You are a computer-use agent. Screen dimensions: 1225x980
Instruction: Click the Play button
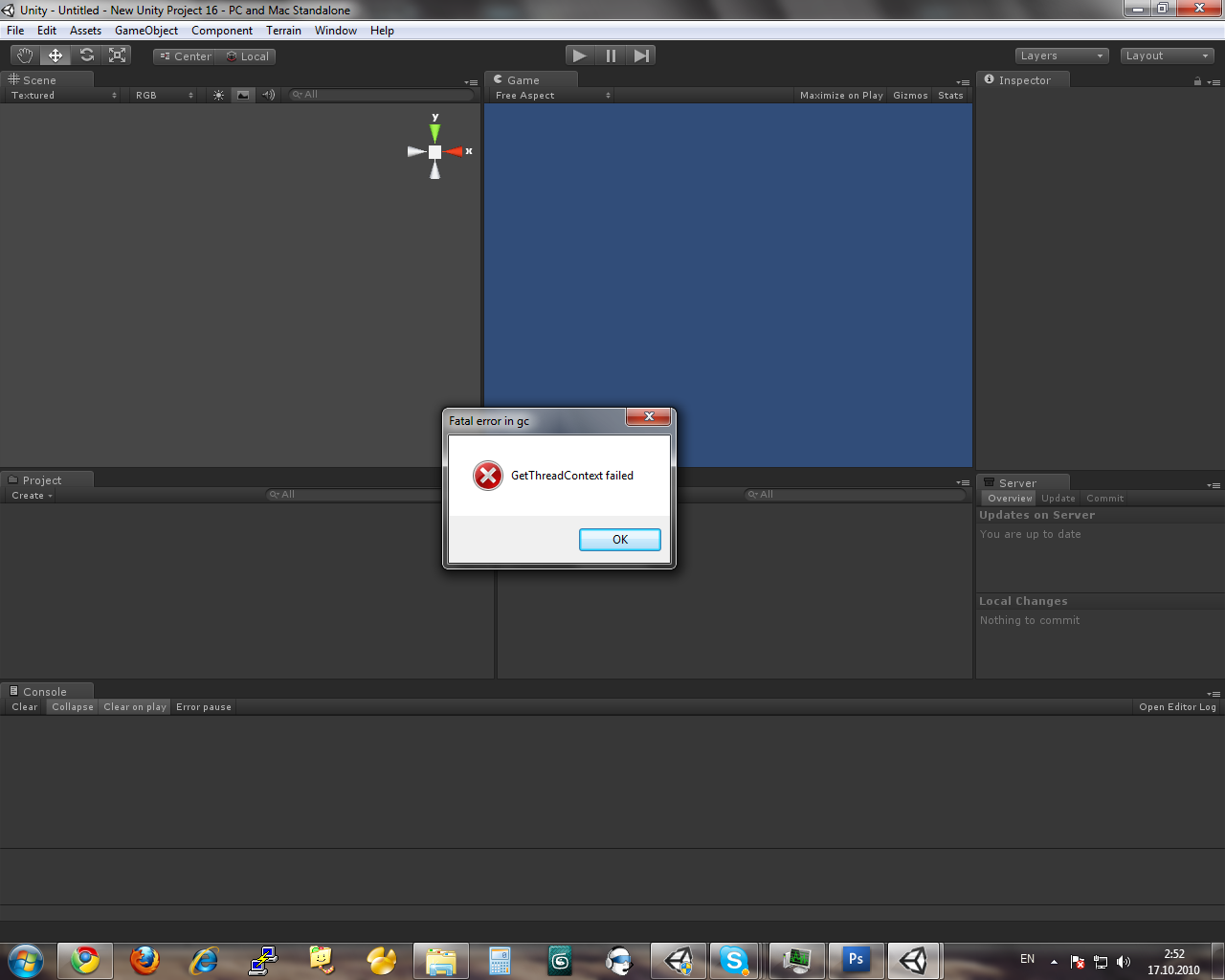coord(580,56)
